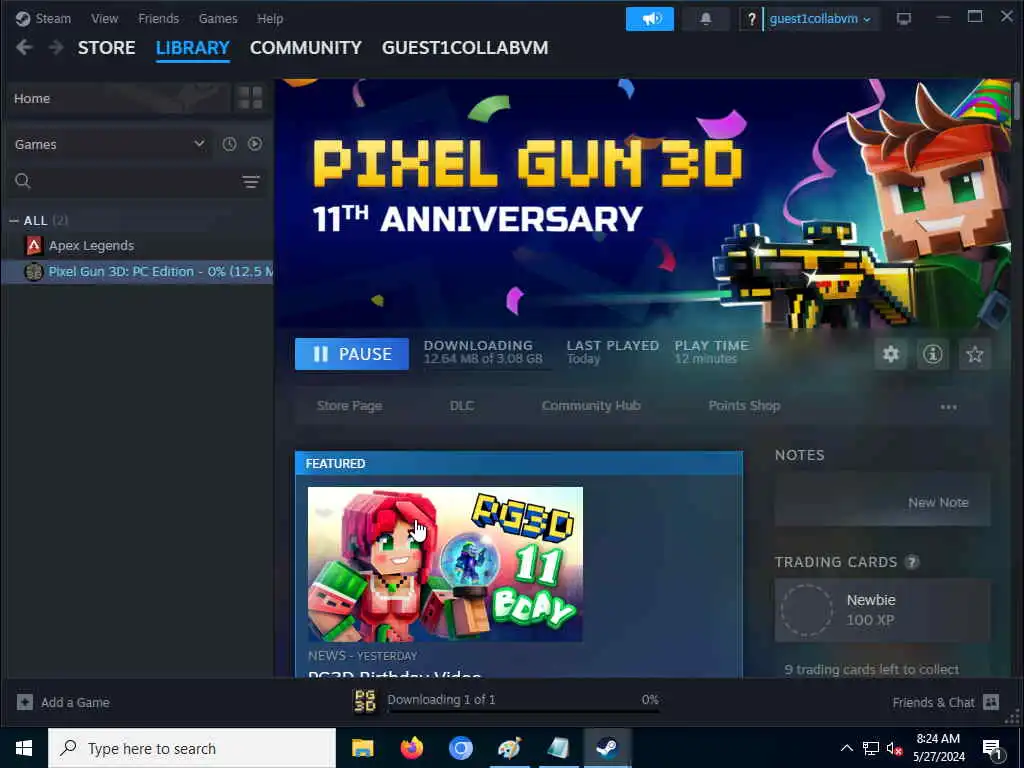Click 'Downloading 1 of 1' status text
This screenshot has height=768, width=1024.
[x=441, y=699]
